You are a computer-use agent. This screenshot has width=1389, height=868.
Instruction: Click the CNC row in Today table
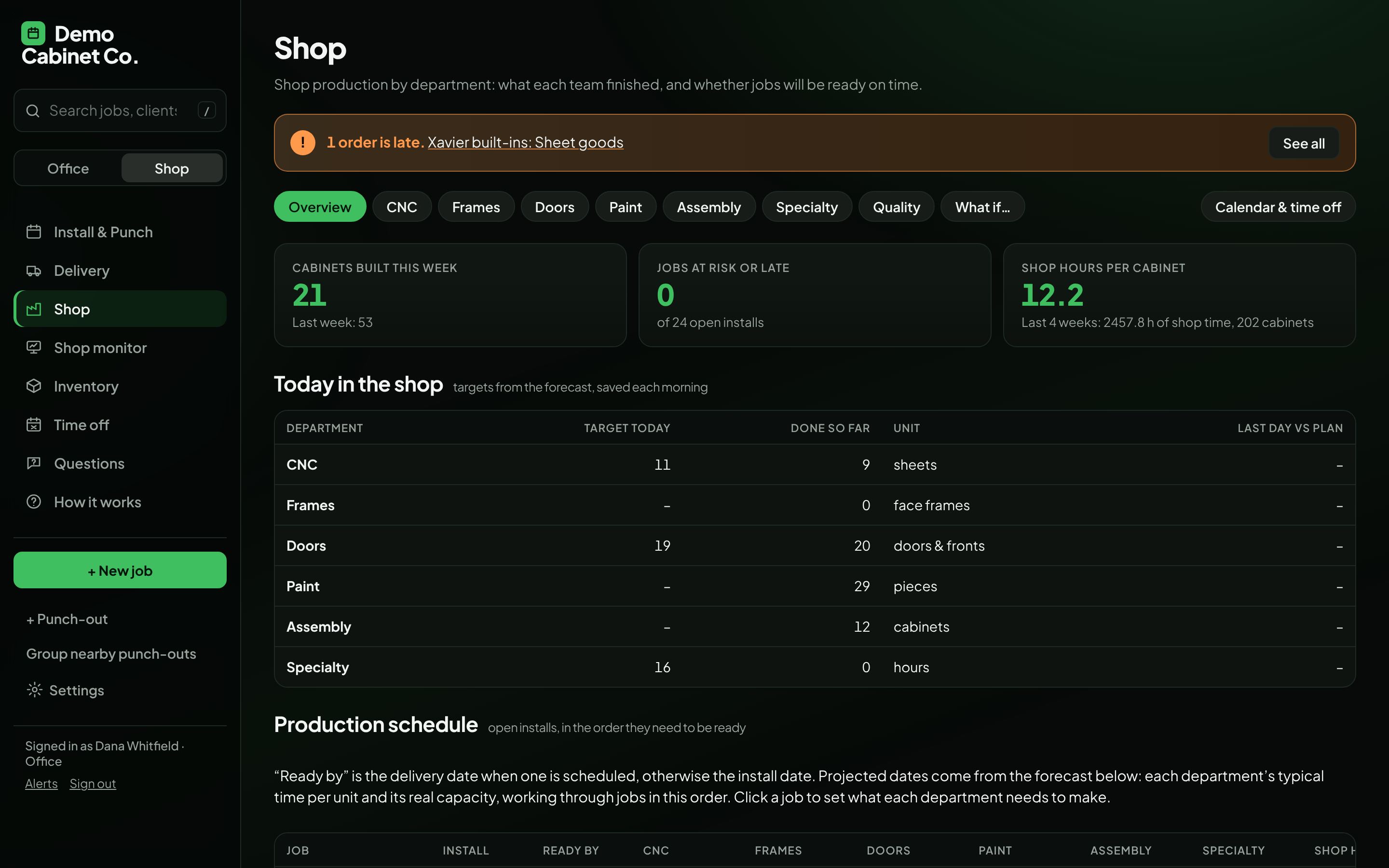(x=815, y=464)
